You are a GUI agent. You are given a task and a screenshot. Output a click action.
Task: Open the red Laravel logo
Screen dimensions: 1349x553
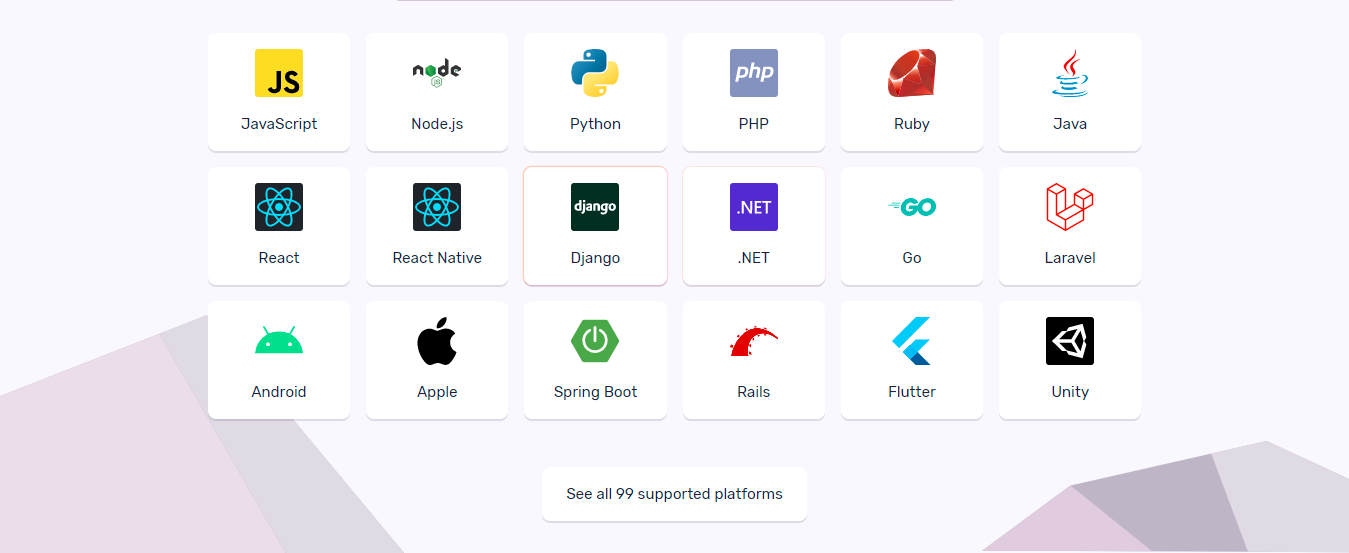1070,207
